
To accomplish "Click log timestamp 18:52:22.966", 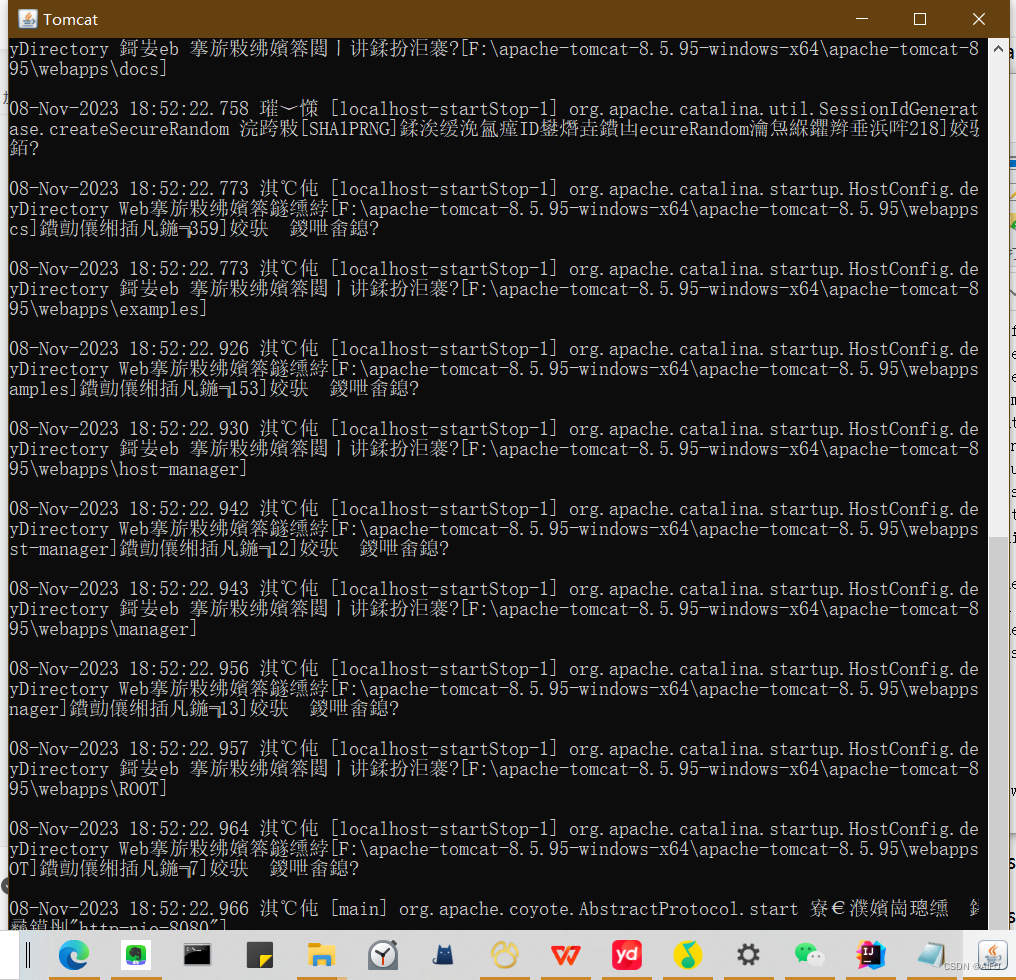I will click(x=189, y=909).
